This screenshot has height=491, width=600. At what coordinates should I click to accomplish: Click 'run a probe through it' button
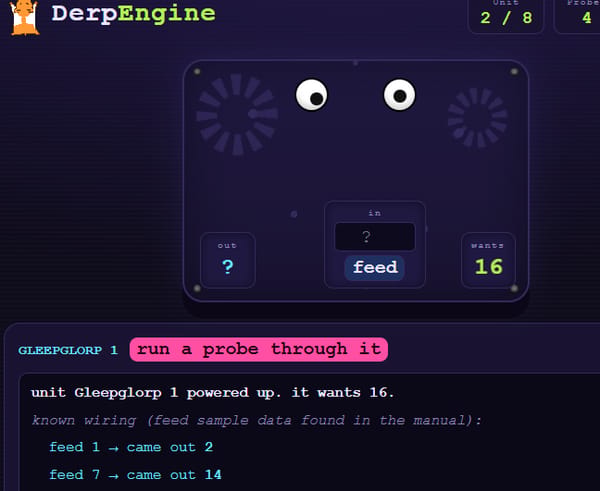(x=259, y=349)
